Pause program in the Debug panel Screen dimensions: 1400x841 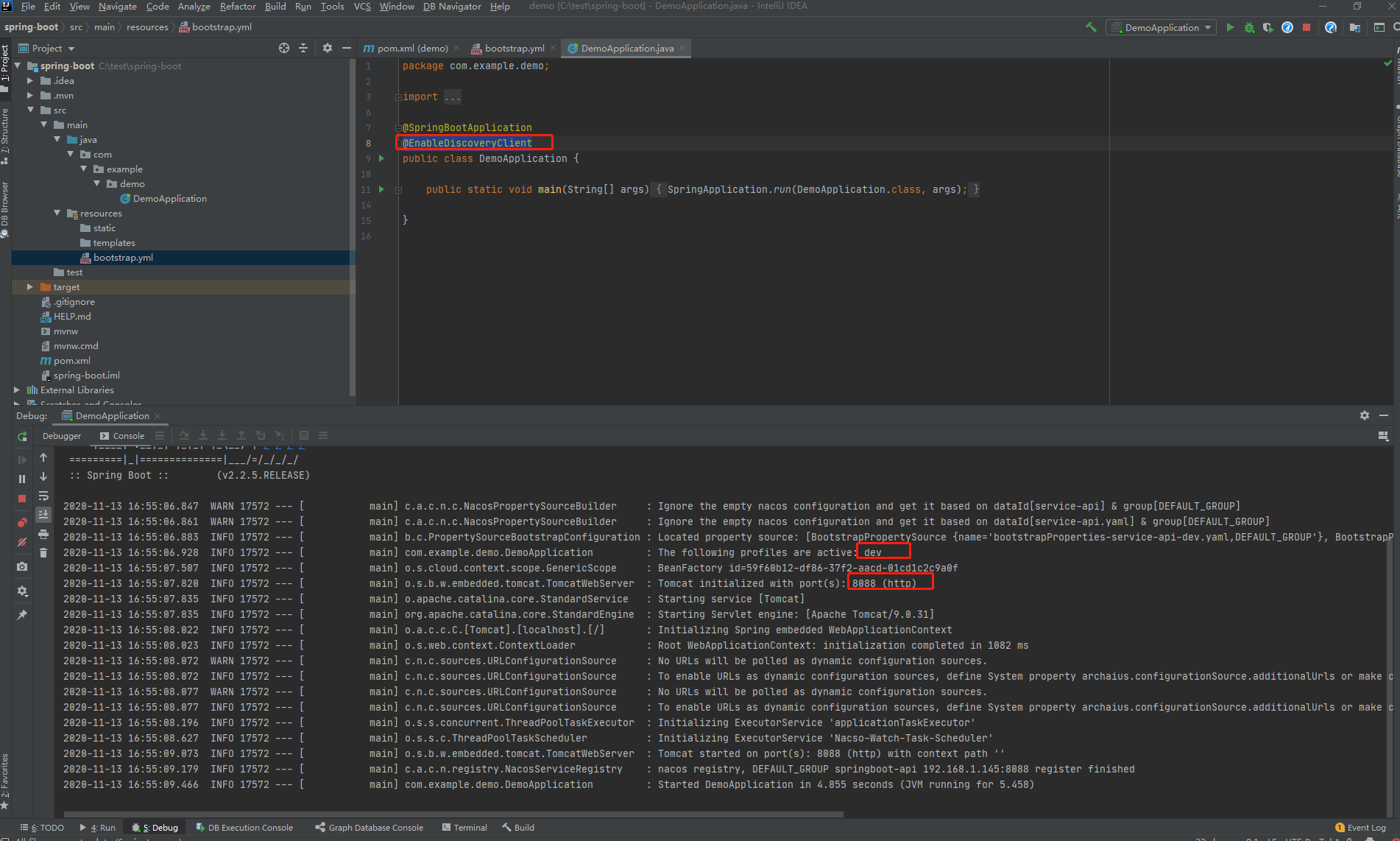tap(22, 479)
